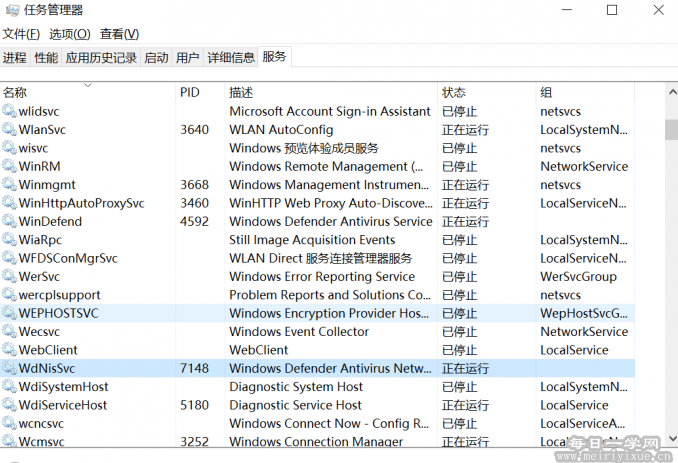Sort services by 名称 column header

(x=88, y=92)
